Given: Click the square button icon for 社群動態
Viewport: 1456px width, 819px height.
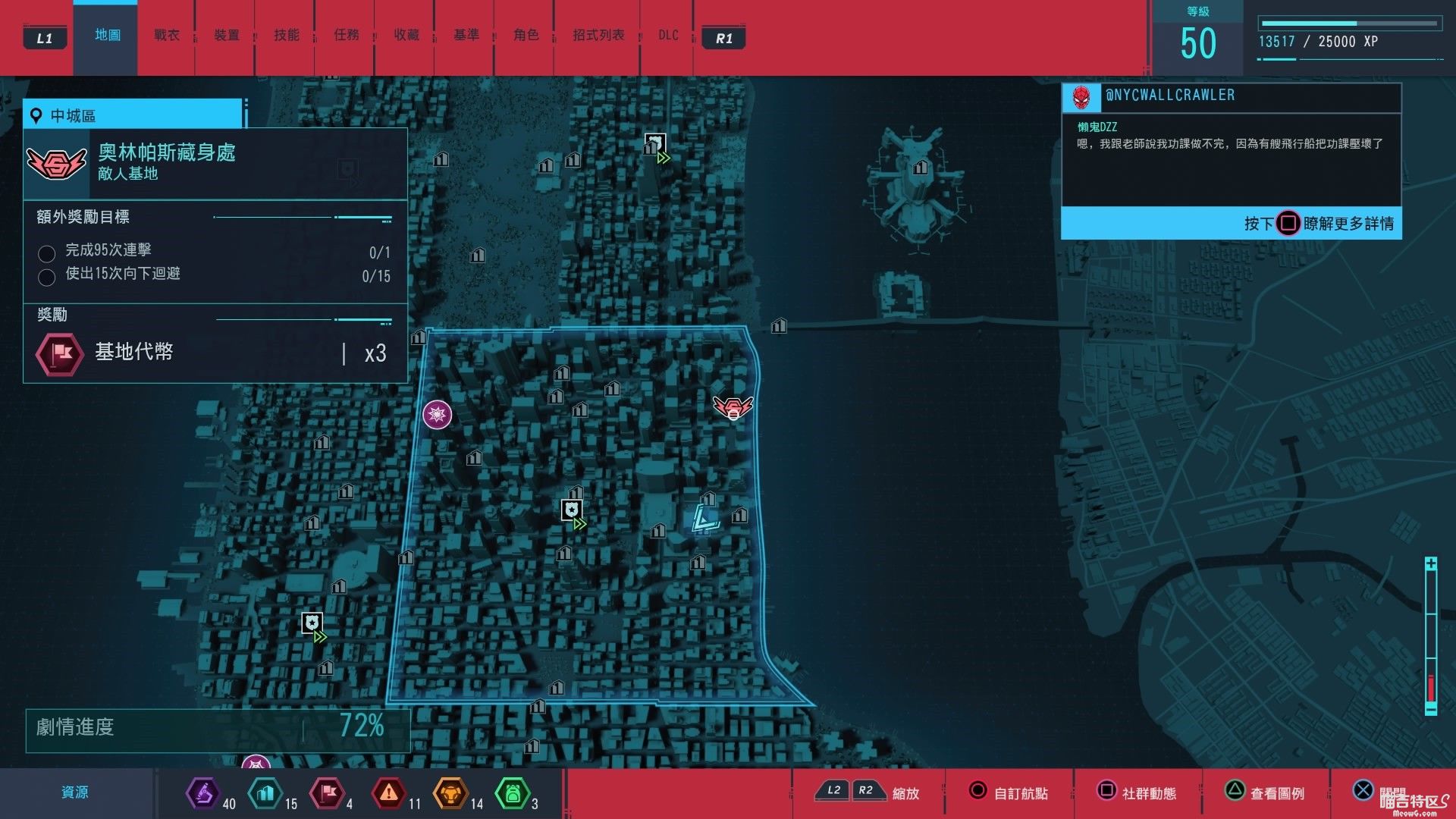Looking at the screenshot, I should [1106, 791].
